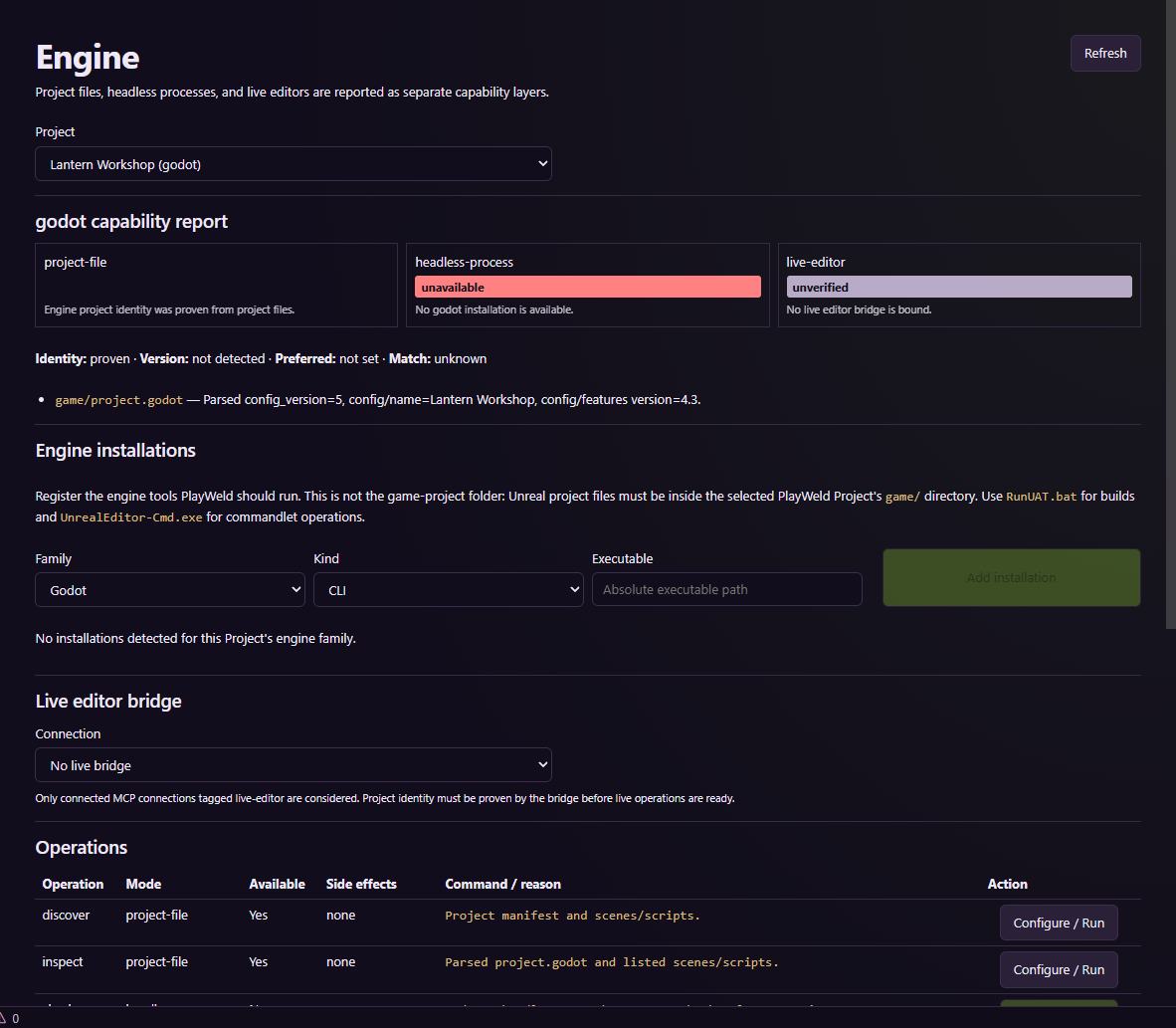Click the Operation column header

pos(73,884)
